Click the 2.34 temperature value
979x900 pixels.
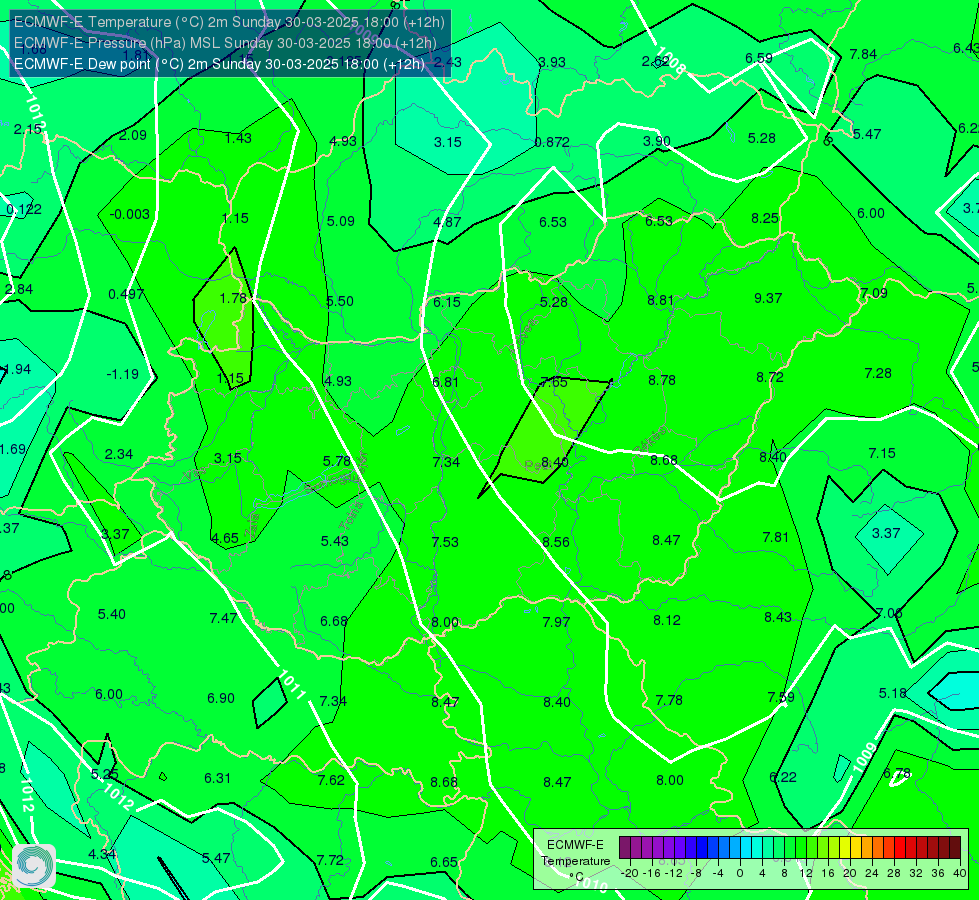(x=119, y=454)
